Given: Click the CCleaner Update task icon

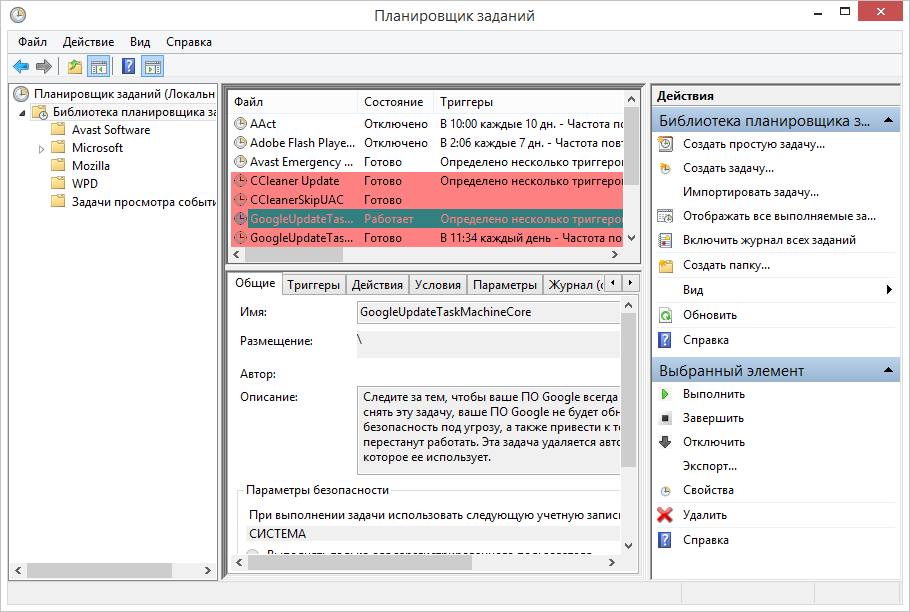Looking at the screenshot, I should [x=240, y=181].
